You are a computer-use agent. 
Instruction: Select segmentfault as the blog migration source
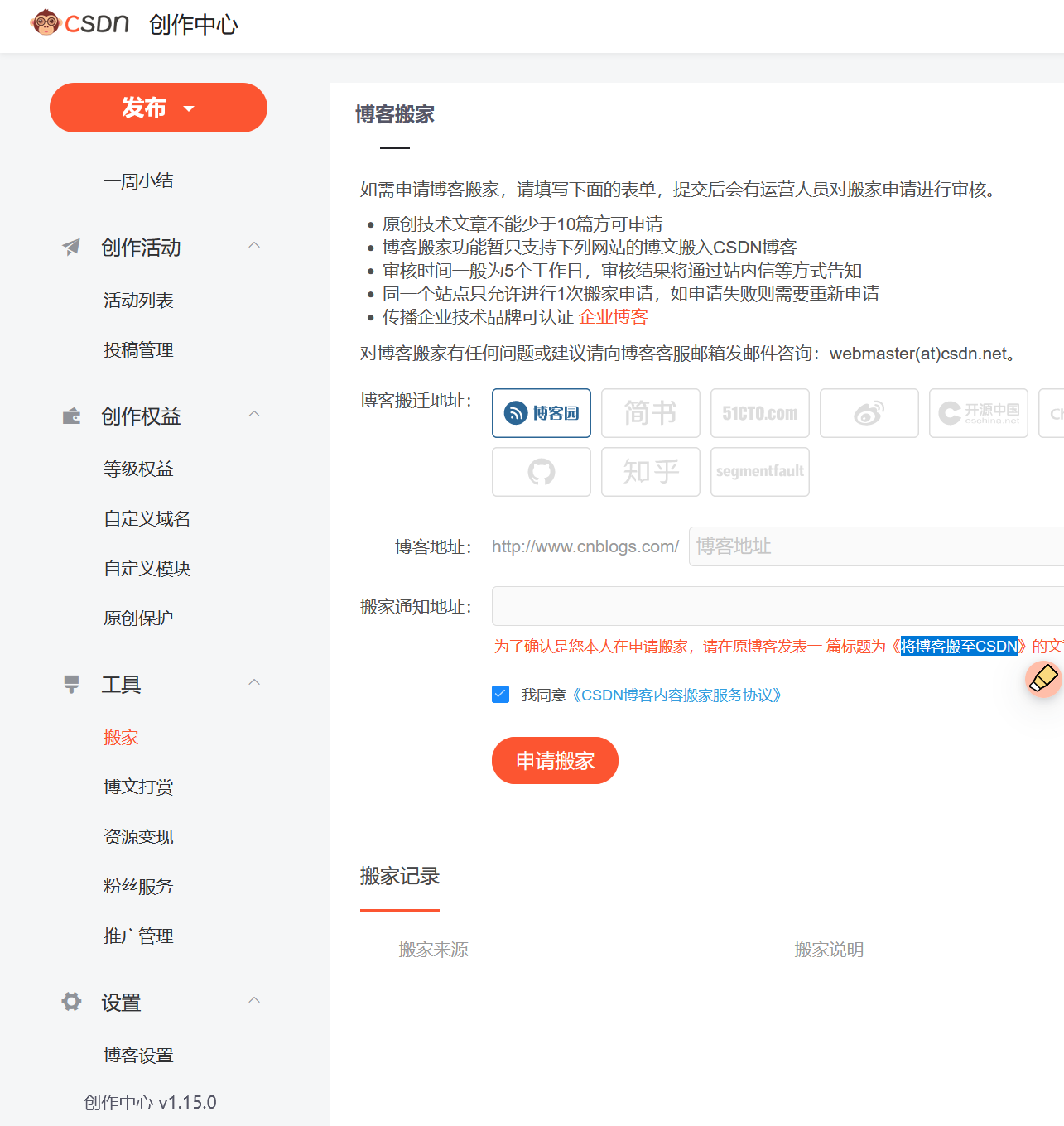pyautogui.click(x=760, y=472)
